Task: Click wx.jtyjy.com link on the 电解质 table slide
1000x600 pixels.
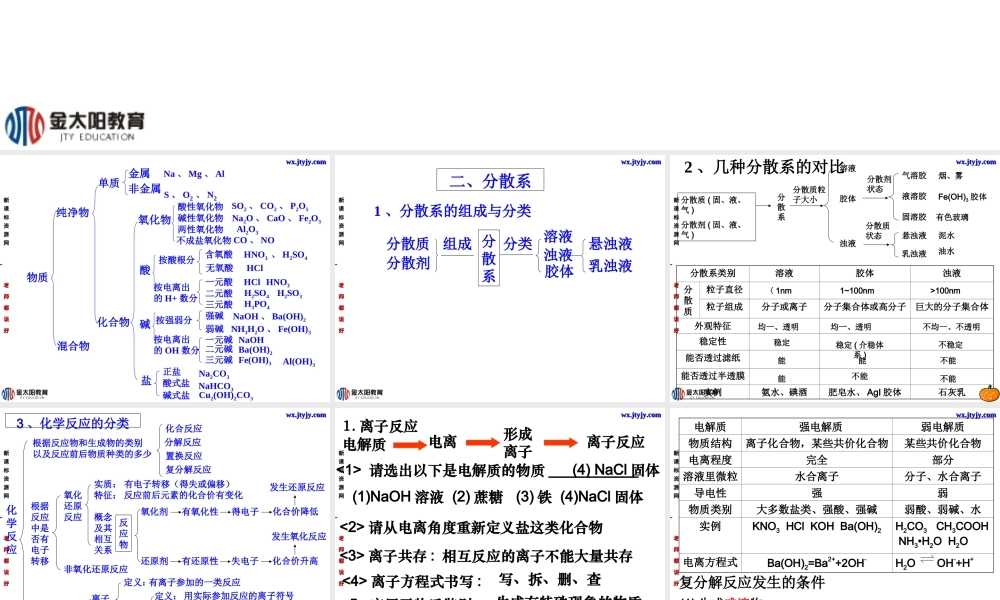Action: (x=976, y=414)
